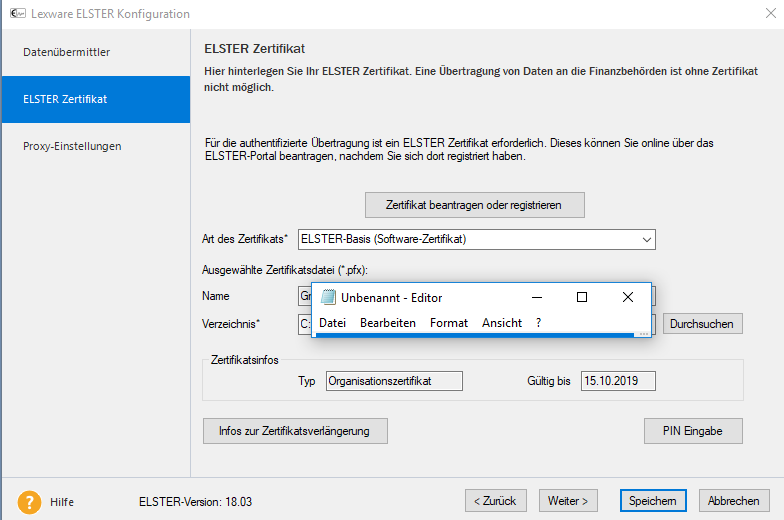Minimize the Unbenannt - Editor window
784x520 pixels.
(x=537, y=298)
